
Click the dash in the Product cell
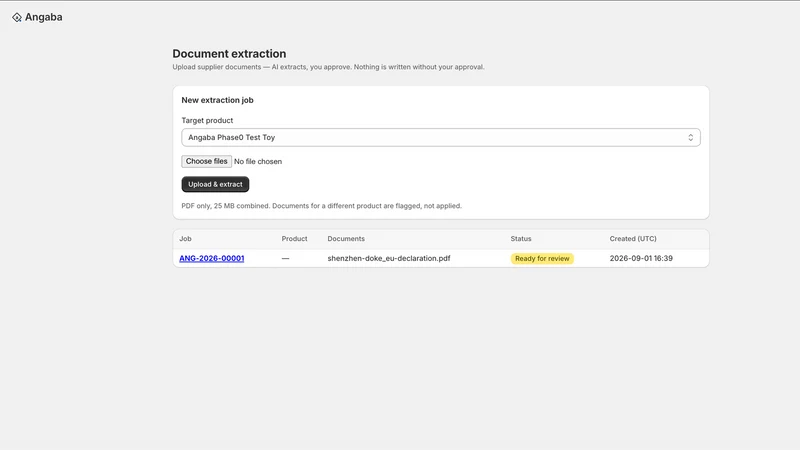click(x=285, y=259)
